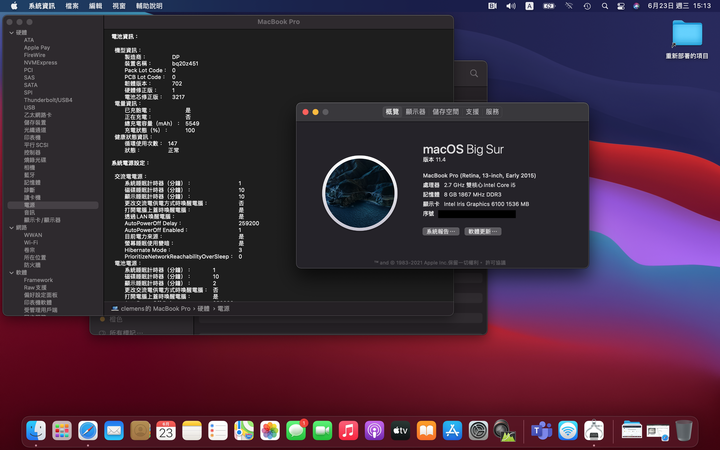Open the Wi-Fi utility app in the Dock
Image resolution: width=720 pixels, height=450 pixels.
click(568, 430)
